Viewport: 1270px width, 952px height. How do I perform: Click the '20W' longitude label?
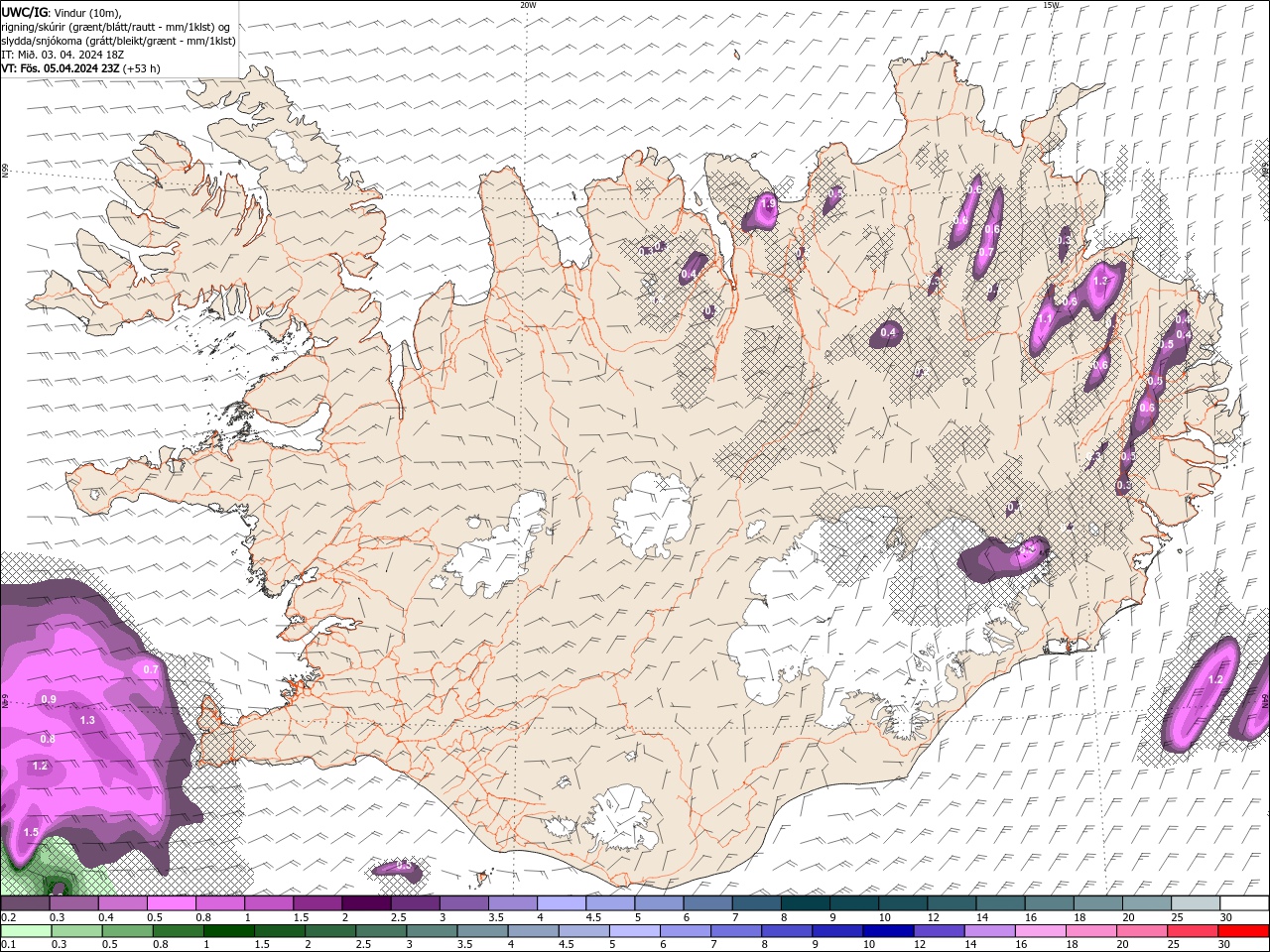click(528, 5)
